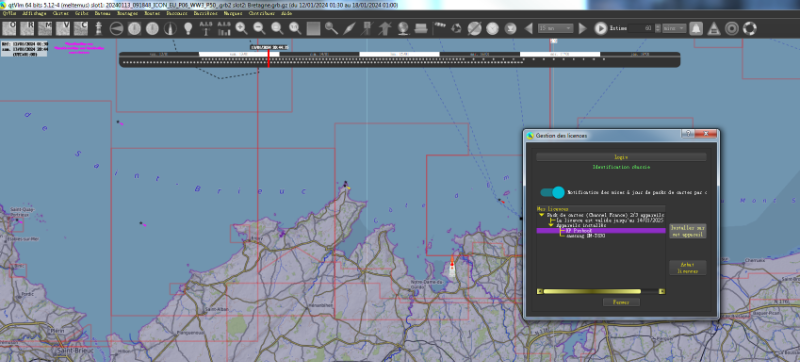Image resolution: width=800 pixels, height=362 pixels.
Task: Click the licence list horizontal scrollbar thumb
Action: [x=592, y=291]
